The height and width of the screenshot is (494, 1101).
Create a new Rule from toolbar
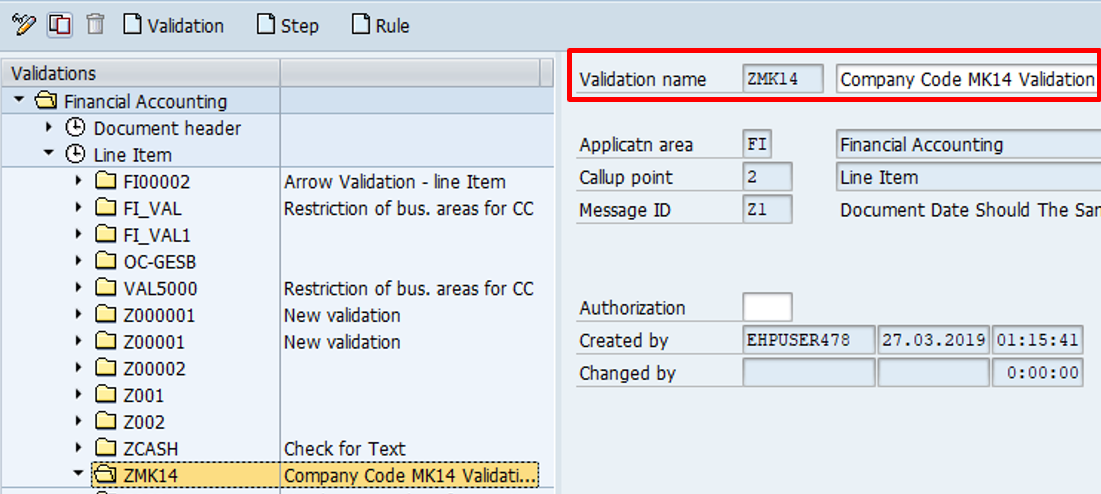coord(381,25)
